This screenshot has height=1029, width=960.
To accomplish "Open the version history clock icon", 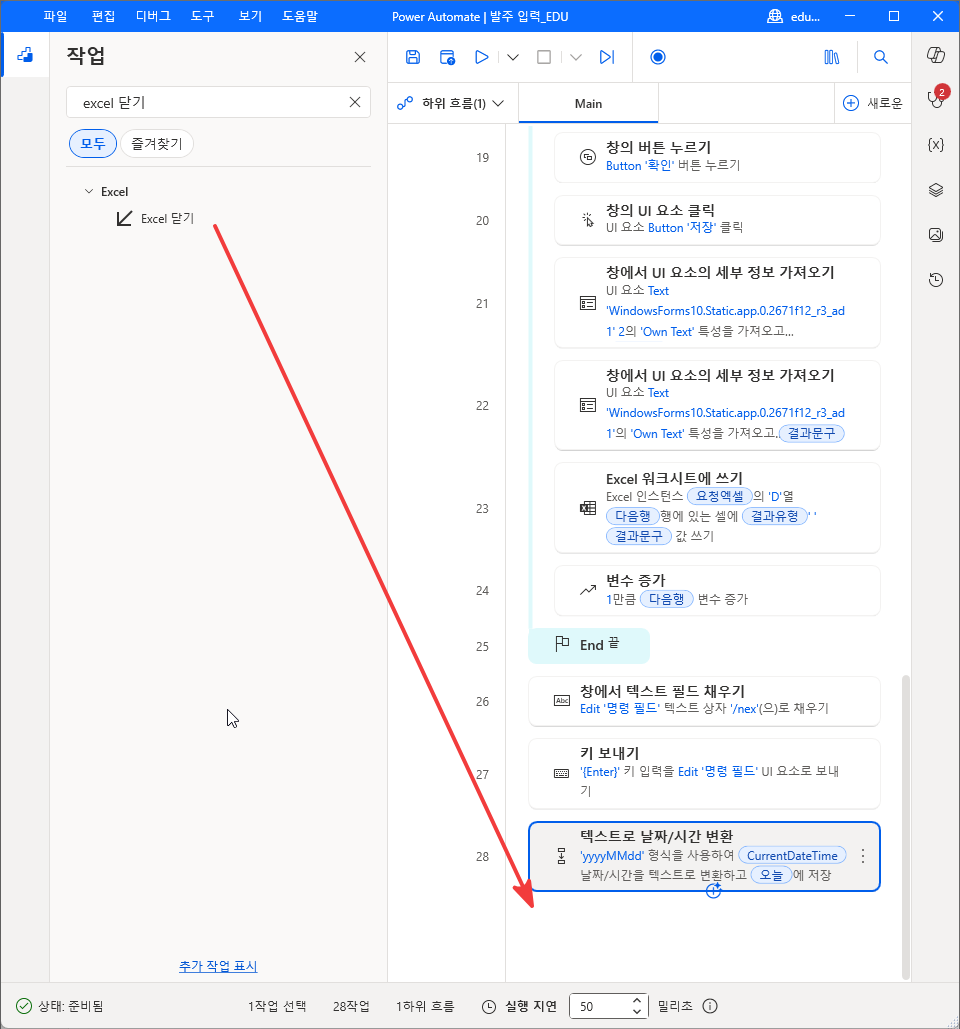I will tap(936, 280).
